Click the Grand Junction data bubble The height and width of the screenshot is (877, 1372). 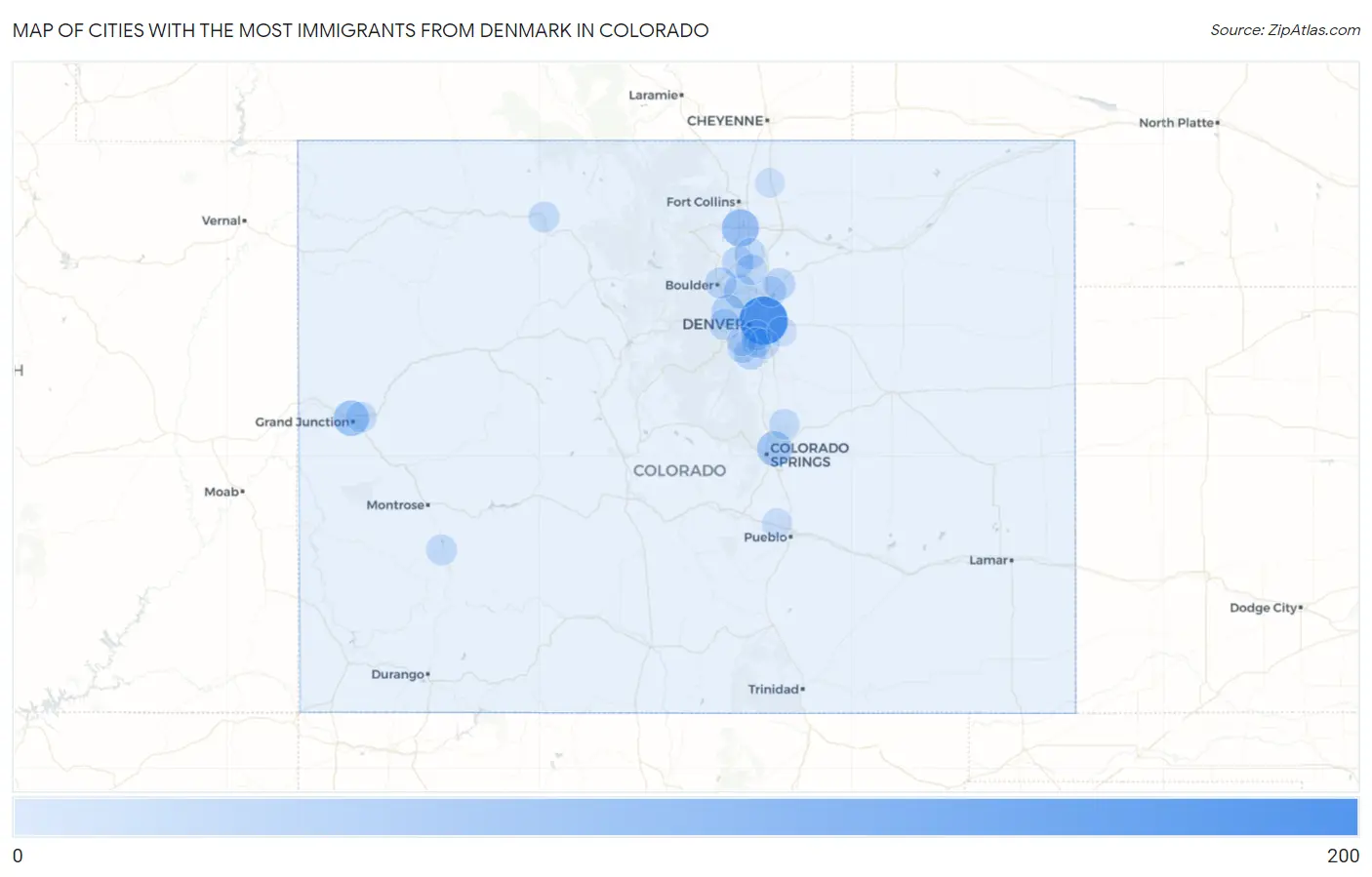click(x=351, y=418)
